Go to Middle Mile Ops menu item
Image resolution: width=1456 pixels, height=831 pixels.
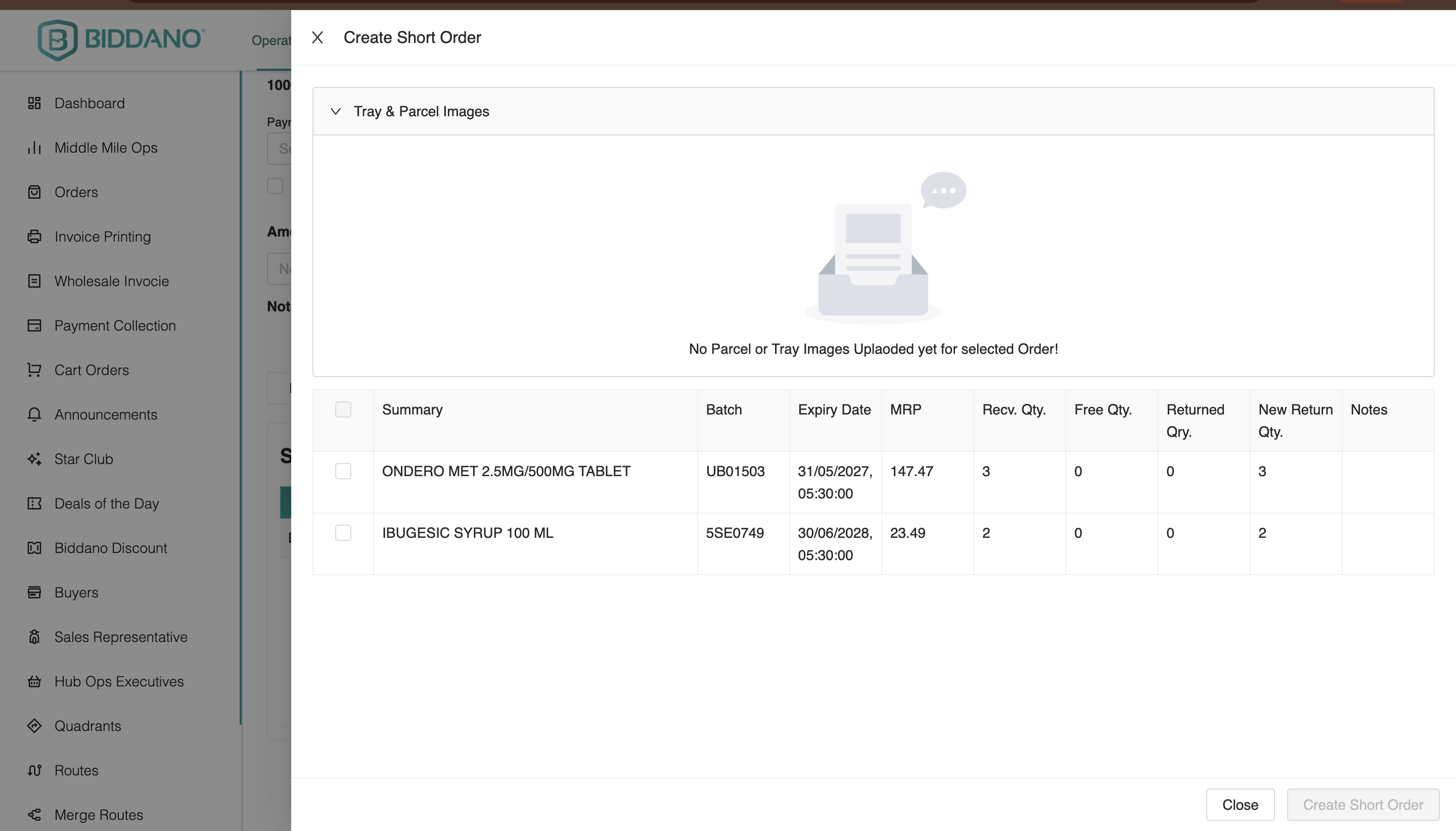106,148
